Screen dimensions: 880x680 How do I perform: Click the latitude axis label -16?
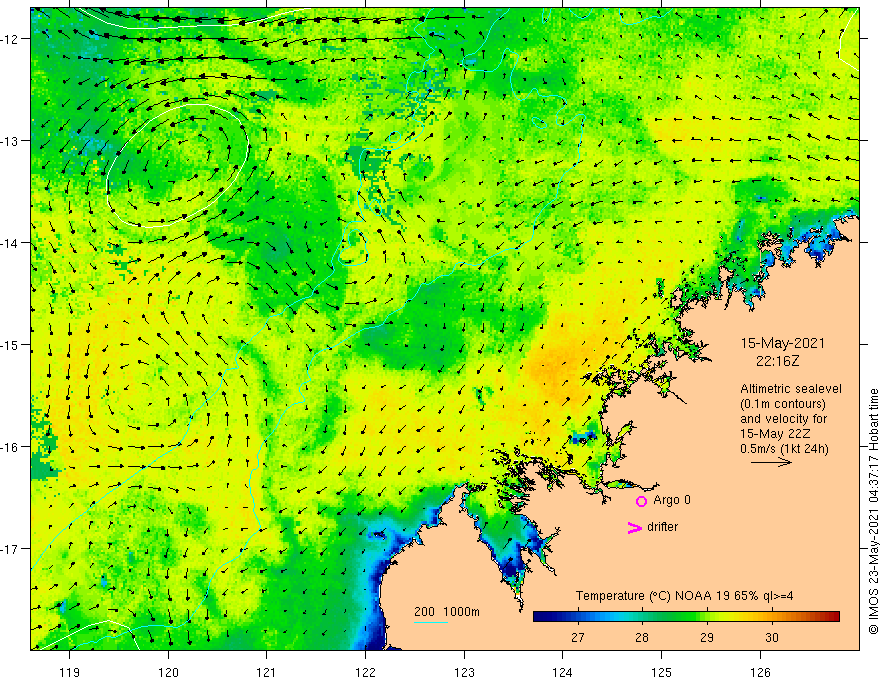[10, 447]
